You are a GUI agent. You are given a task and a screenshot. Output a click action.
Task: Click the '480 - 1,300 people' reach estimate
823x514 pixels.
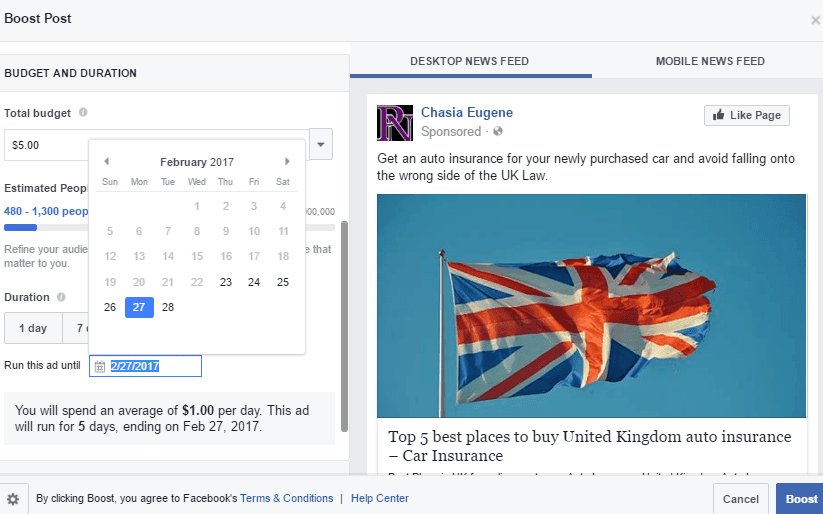[x=46, y=211]
